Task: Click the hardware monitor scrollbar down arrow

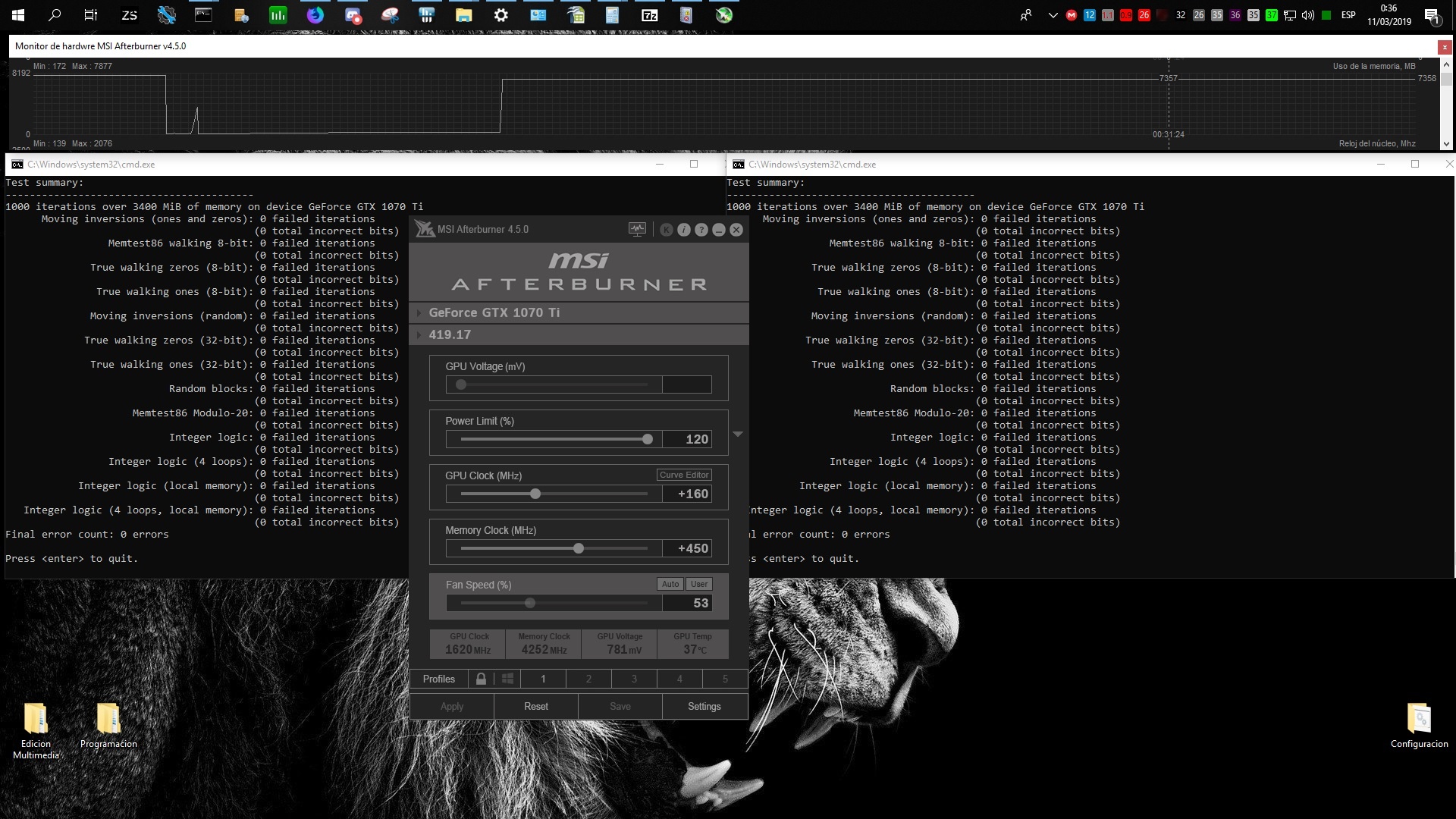Action: [1446, 143]
